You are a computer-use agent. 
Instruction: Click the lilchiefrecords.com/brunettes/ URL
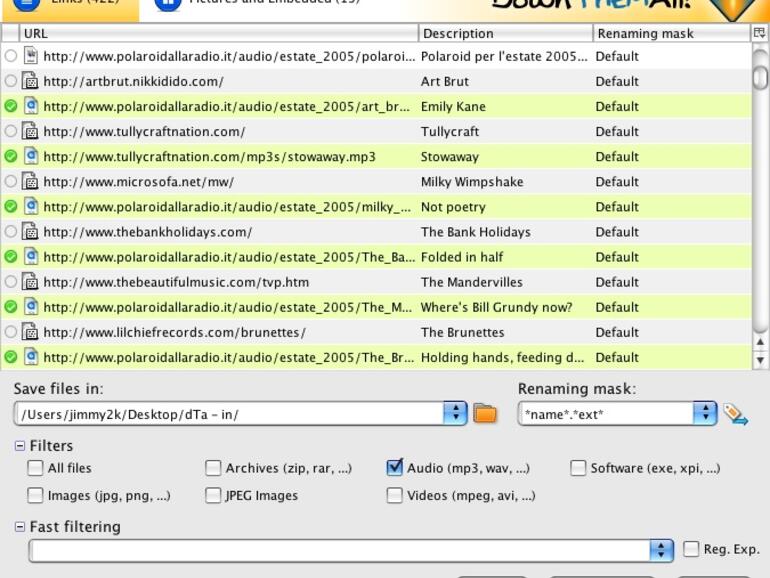174,332
